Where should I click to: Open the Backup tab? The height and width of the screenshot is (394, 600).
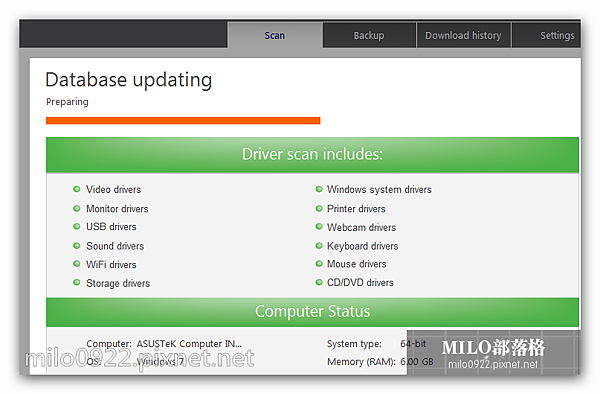coord(369,35)
